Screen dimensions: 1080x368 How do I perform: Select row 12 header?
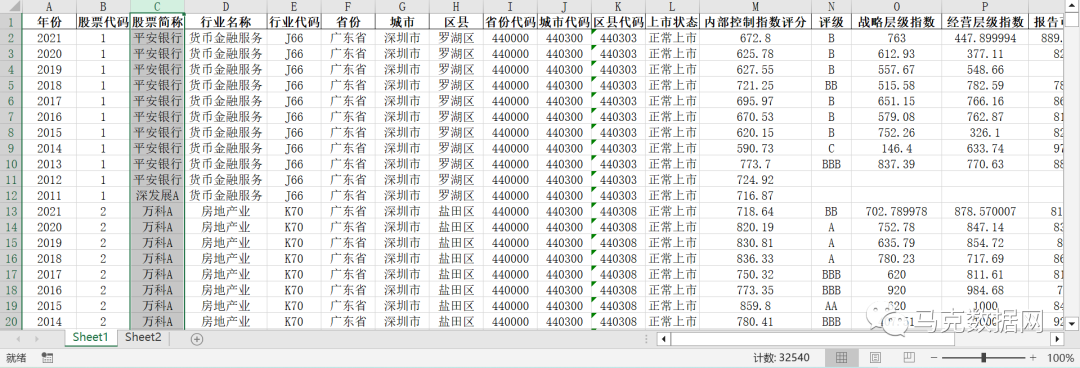[x=11, y=196]
